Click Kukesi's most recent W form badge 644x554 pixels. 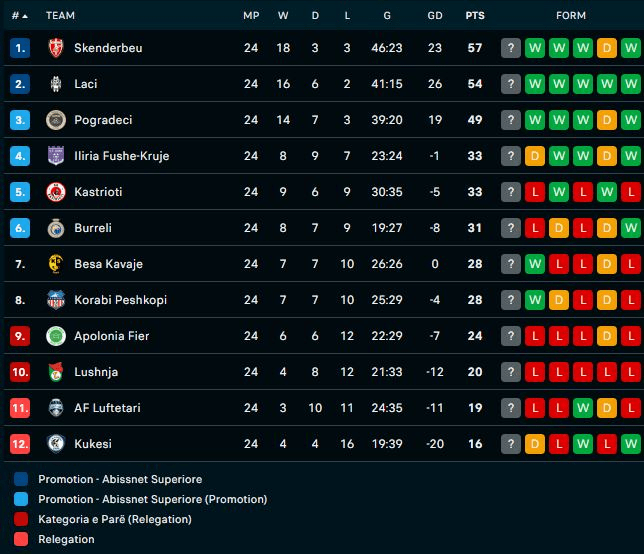630,444
